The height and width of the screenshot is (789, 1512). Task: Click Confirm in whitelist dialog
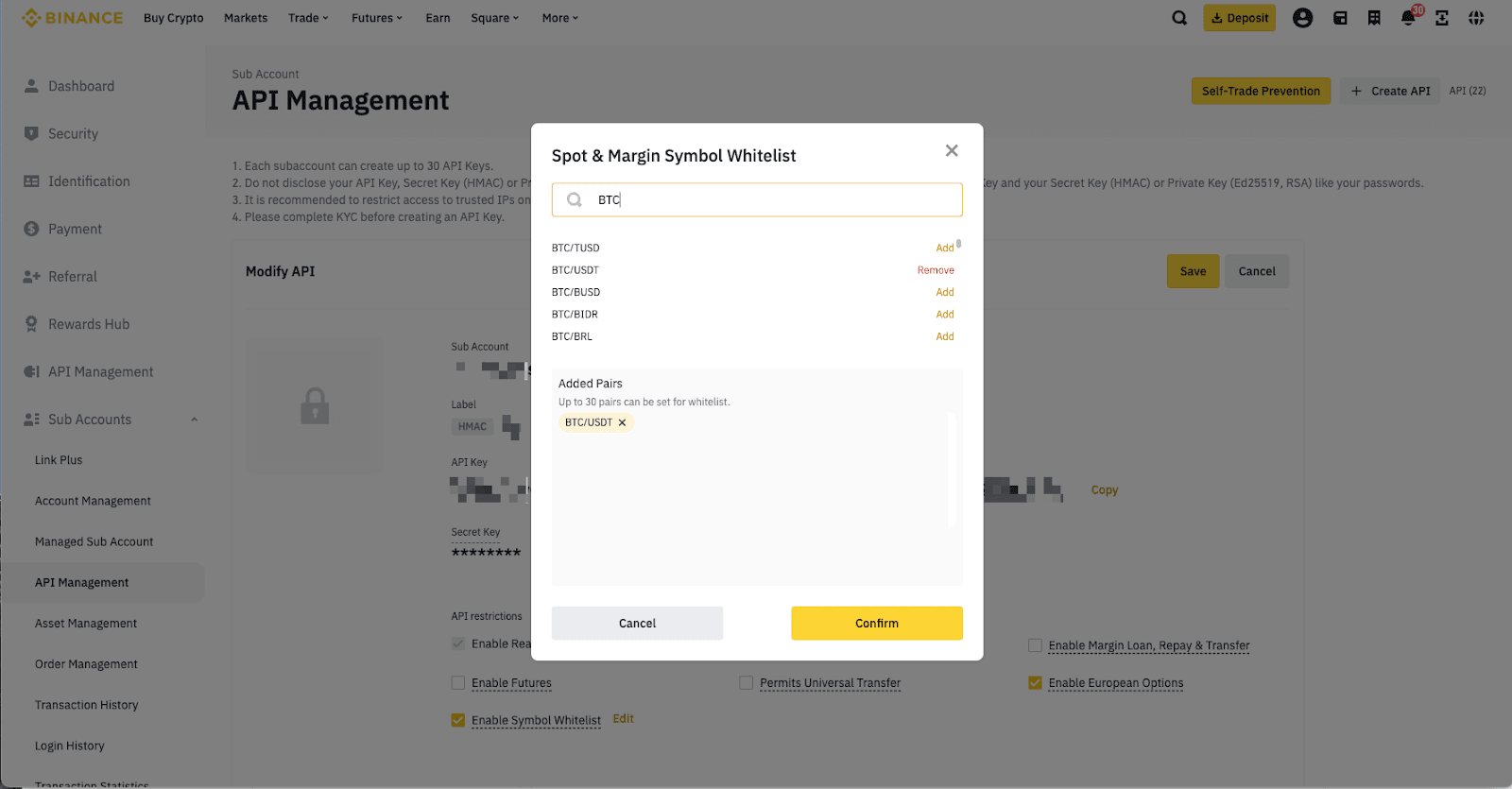877,624
